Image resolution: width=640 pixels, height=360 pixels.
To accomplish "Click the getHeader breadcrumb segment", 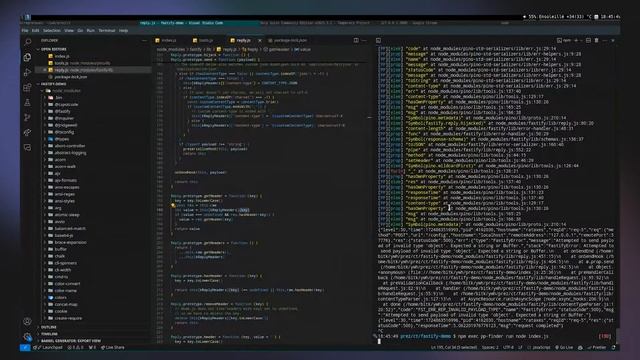I will coord(277,49).
